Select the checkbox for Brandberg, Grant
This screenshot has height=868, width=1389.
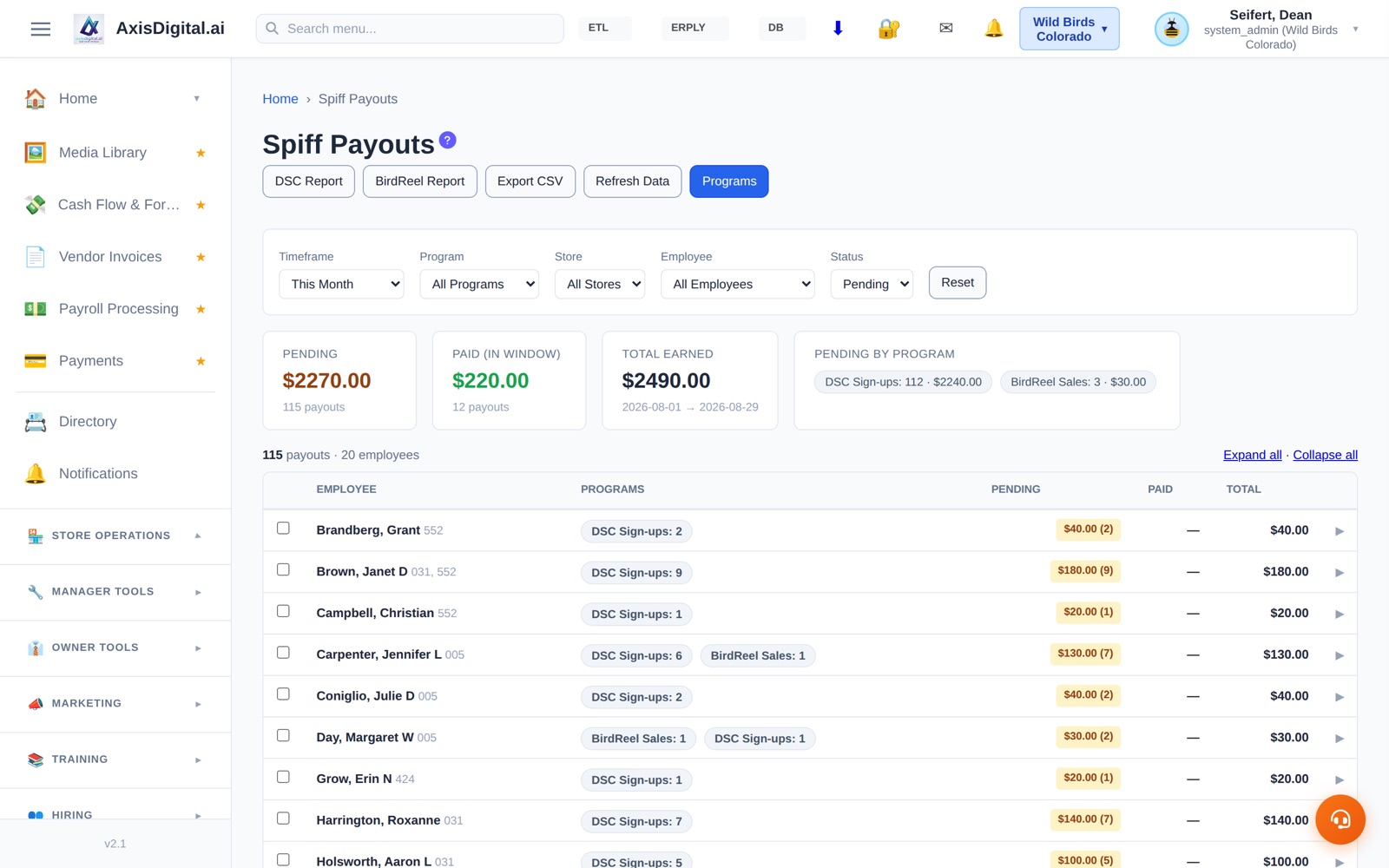(283, 528)
